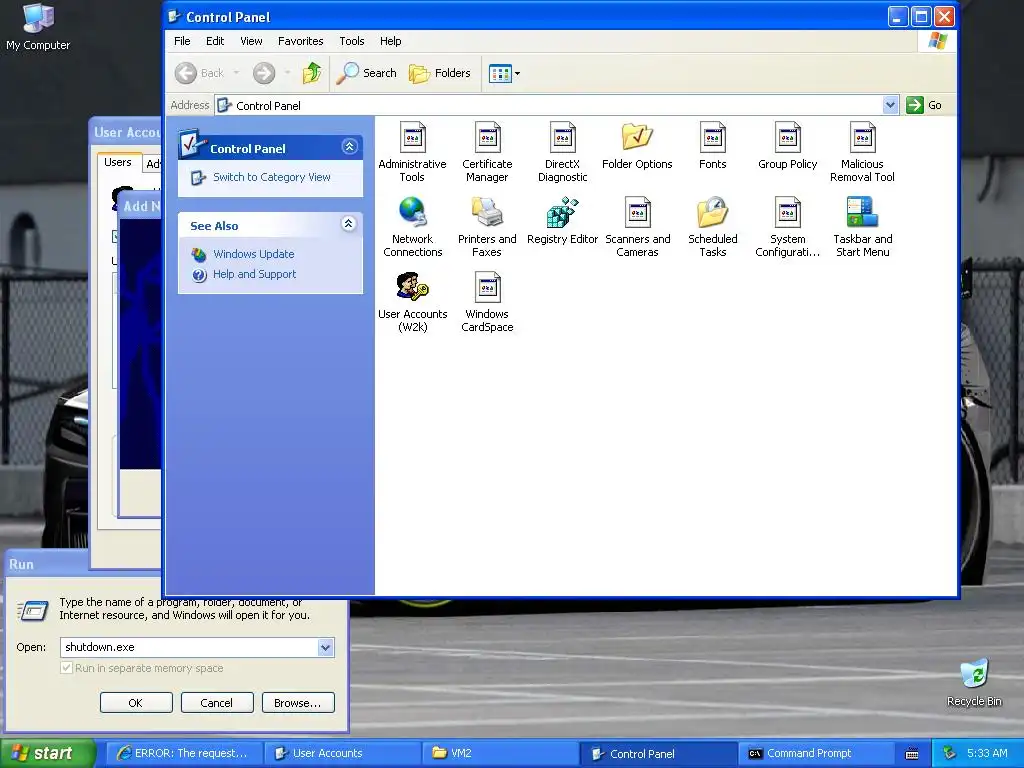Open the Run dialog Open history dropdown
Screen dimensions: 1024x768
pos(325,647)
